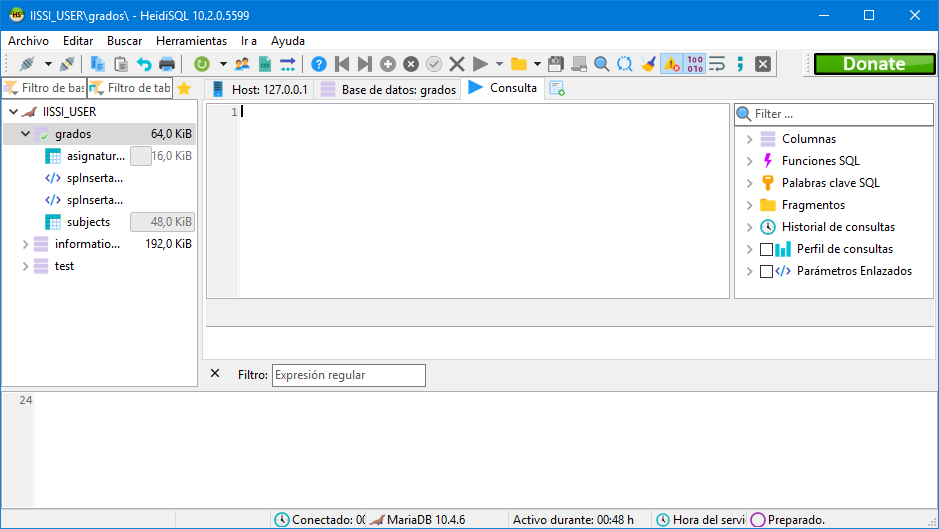Go to last row icon
Viewport: 939px width, 529px height.
coord(365,64)
